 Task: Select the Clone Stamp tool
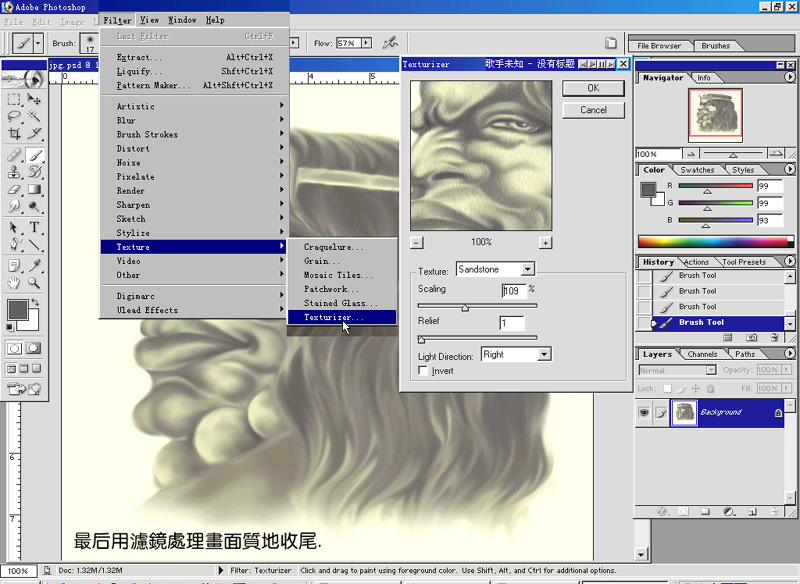(14, 172)
